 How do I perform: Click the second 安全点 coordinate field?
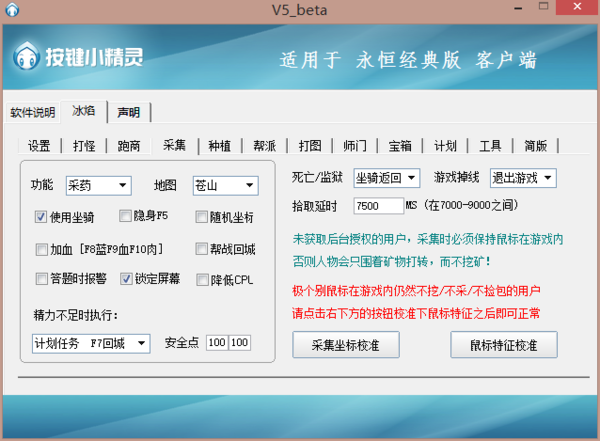[240, 343]
